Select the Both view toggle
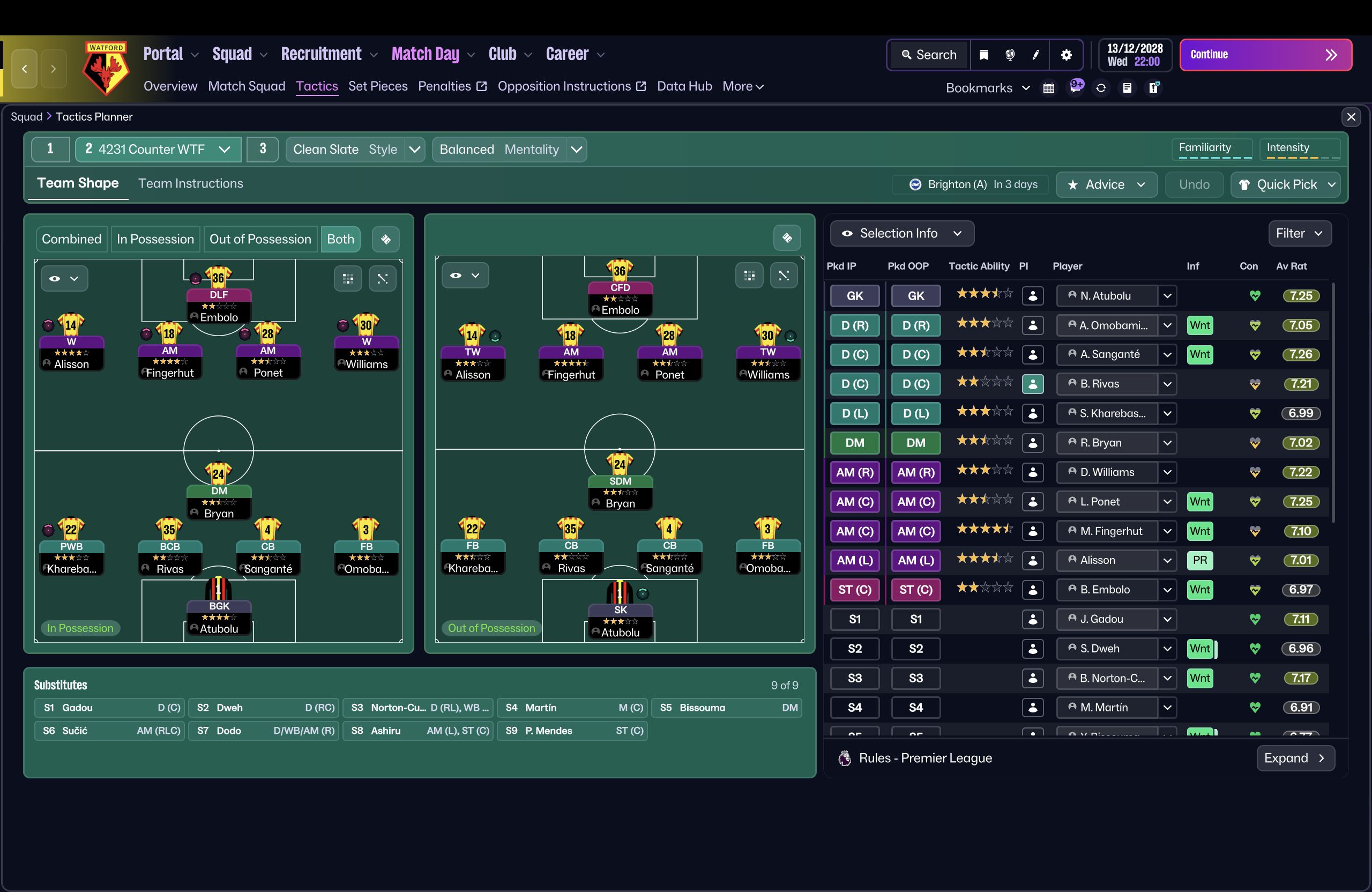Image resolution: width=1372 pixels, height=892 pixels. pos(341,239)
